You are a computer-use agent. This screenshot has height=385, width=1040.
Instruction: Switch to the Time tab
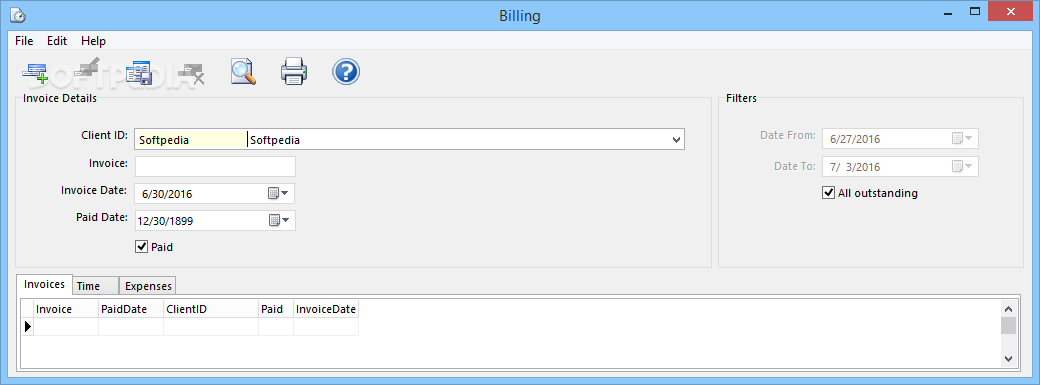[96, 286]
